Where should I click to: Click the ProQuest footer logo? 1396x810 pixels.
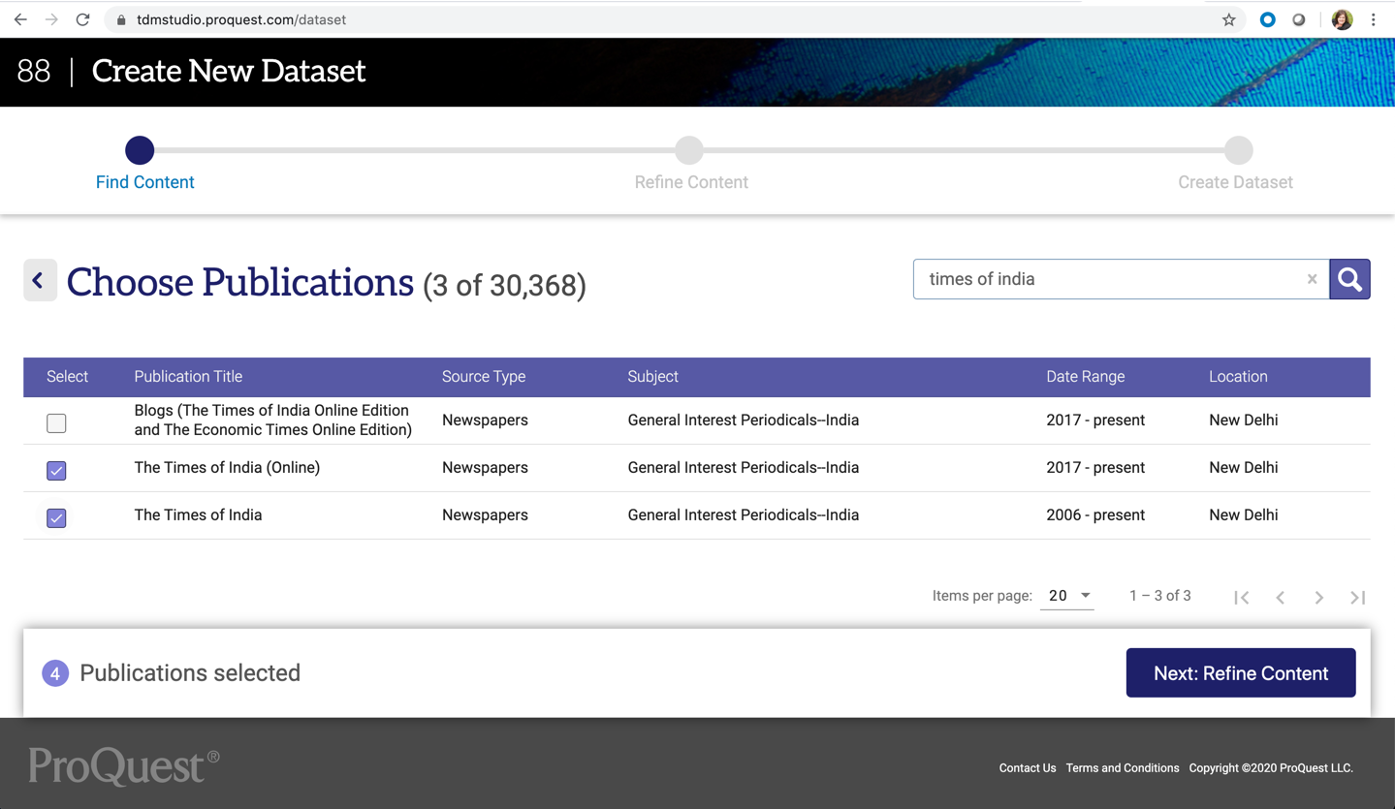(124, 766)
